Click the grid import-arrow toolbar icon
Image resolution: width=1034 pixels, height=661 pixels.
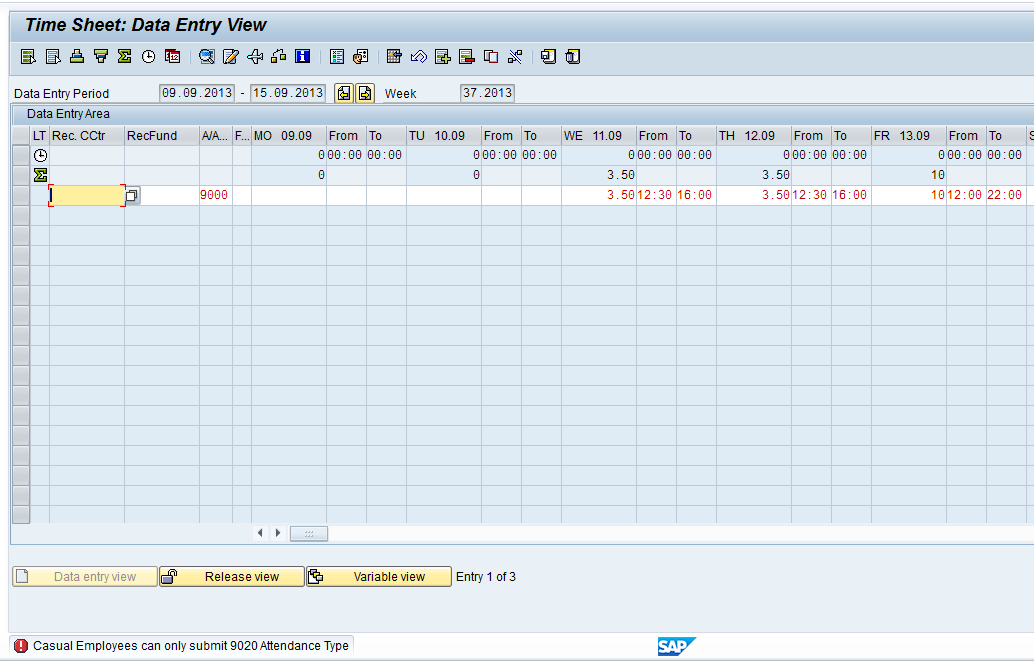click(x=394, y=57)
